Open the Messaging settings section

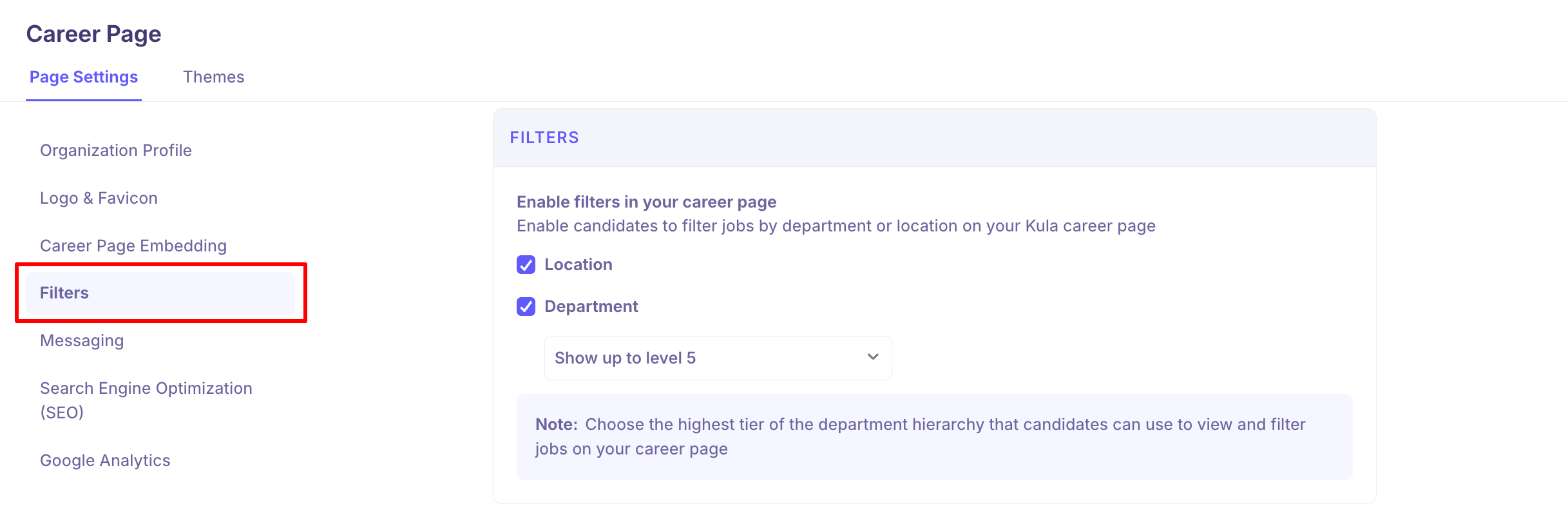(x=82, y=340)
